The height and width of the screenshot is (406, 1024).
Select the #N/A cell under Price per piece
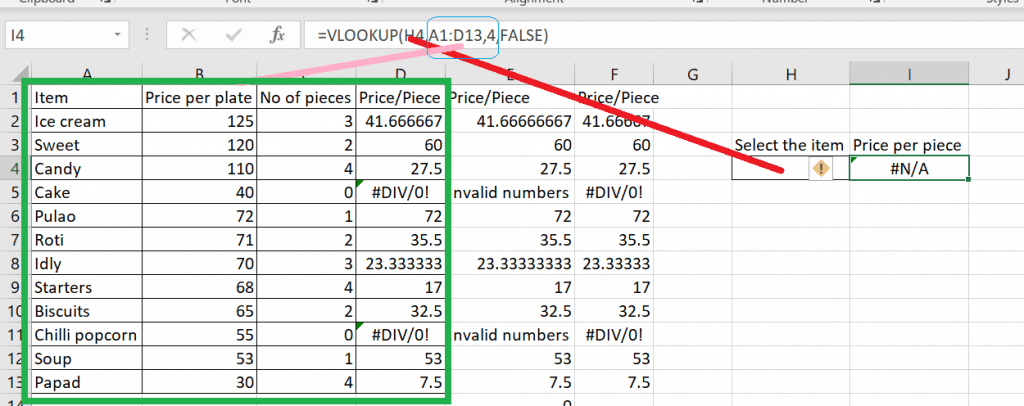(x=909, y=169)
